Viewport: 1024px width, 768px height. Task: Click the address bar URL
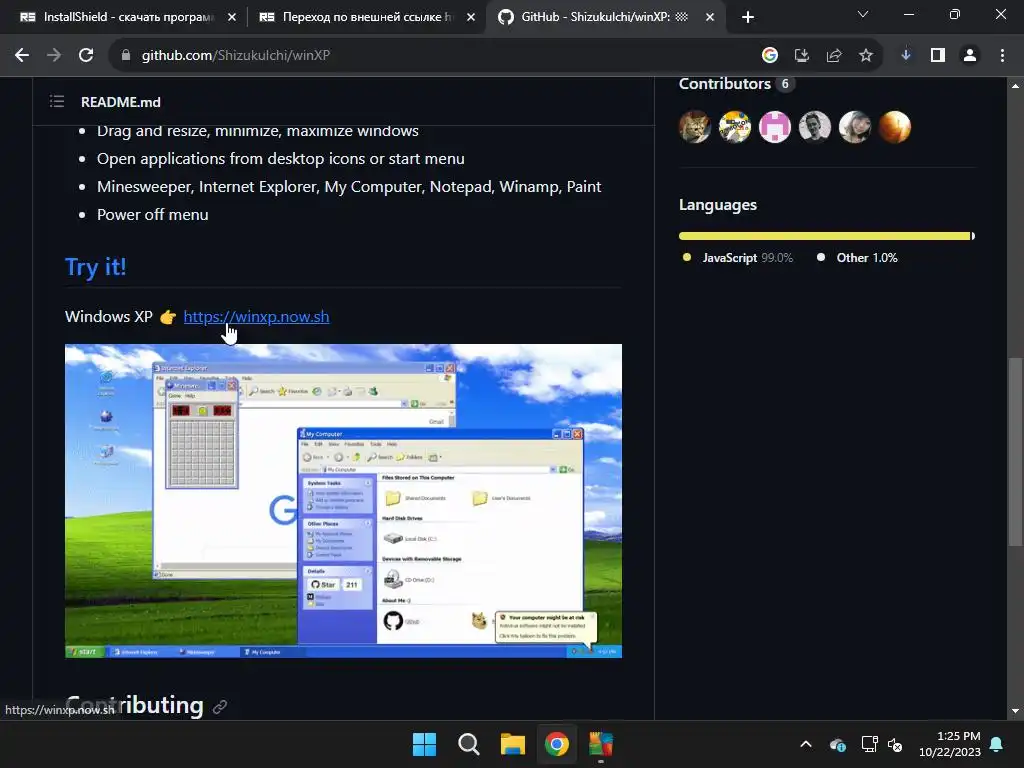pos(236,56)
